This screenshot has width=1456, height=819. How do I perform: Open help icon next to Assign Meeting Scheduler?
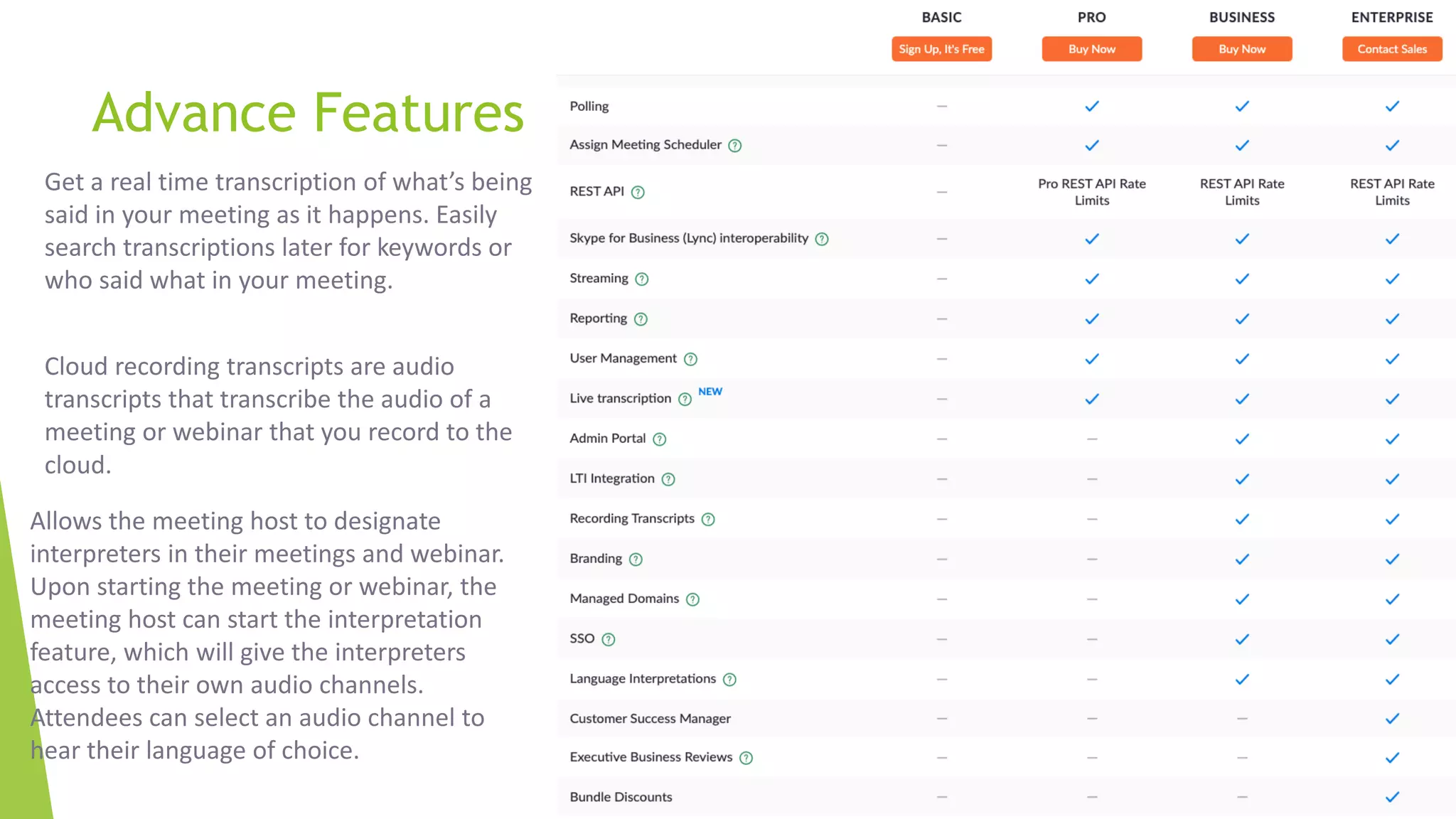[735, 146]
